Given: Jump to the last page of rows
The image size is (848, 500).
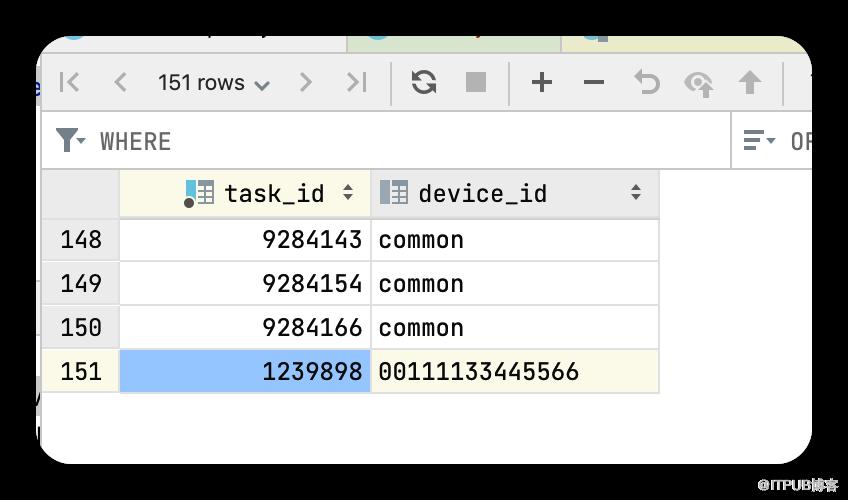Looking at the screenshot, I should (357, 83).
